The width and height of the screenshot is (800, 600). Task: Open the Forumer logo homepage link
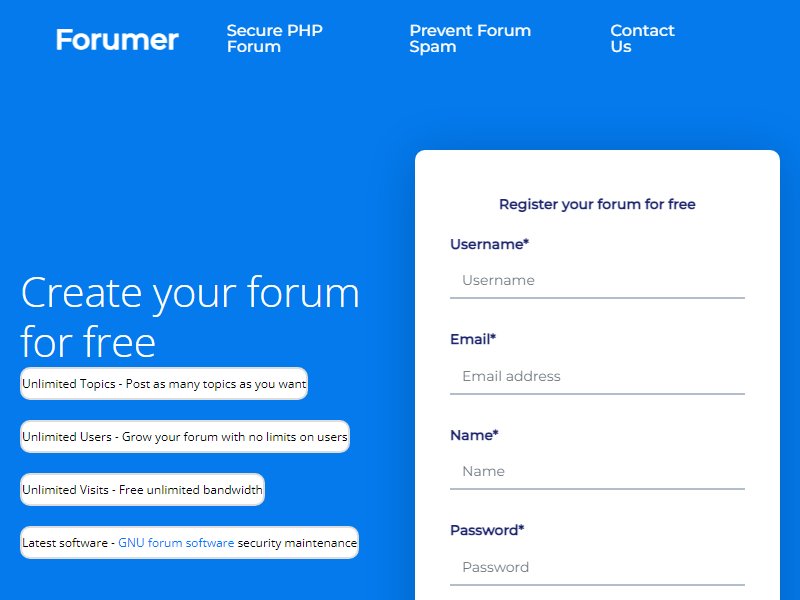click(x=117, y=39)
